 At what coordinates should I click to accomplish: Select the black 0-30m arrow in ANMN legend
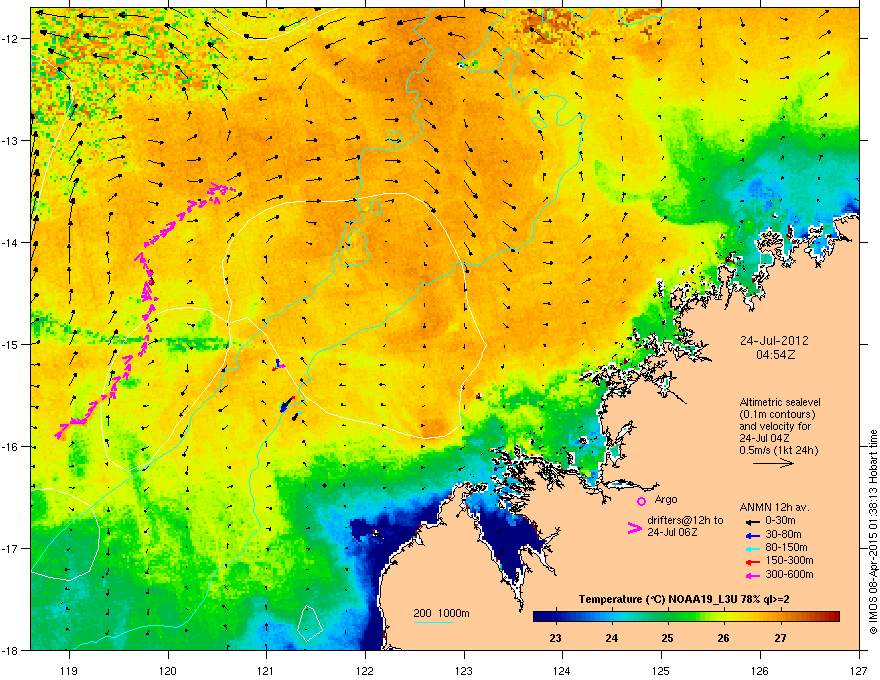[753, 522]
